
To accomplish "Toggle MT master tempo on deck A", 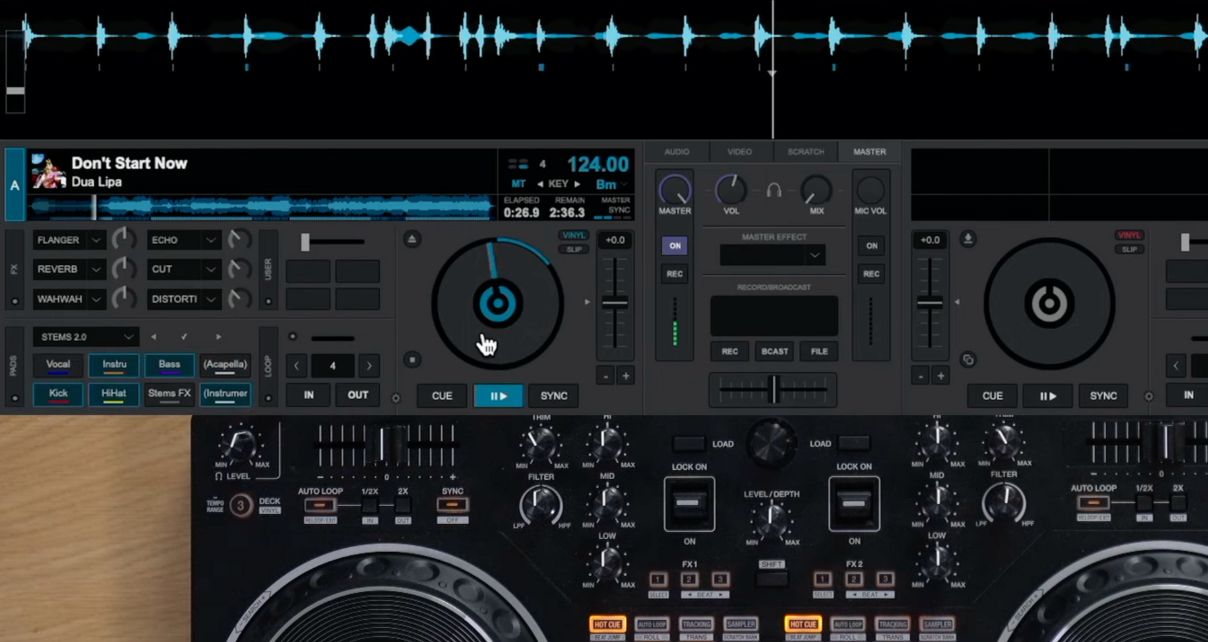I will click(x=518, y=184).
